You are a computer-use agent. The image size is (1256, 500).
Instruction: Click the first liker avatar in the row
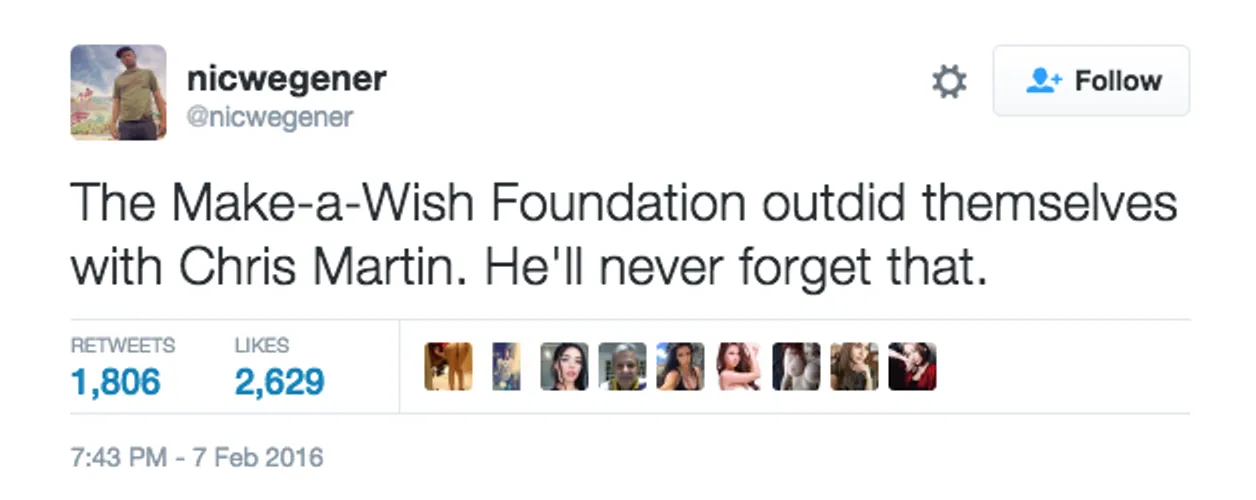(x=448, y=366)
